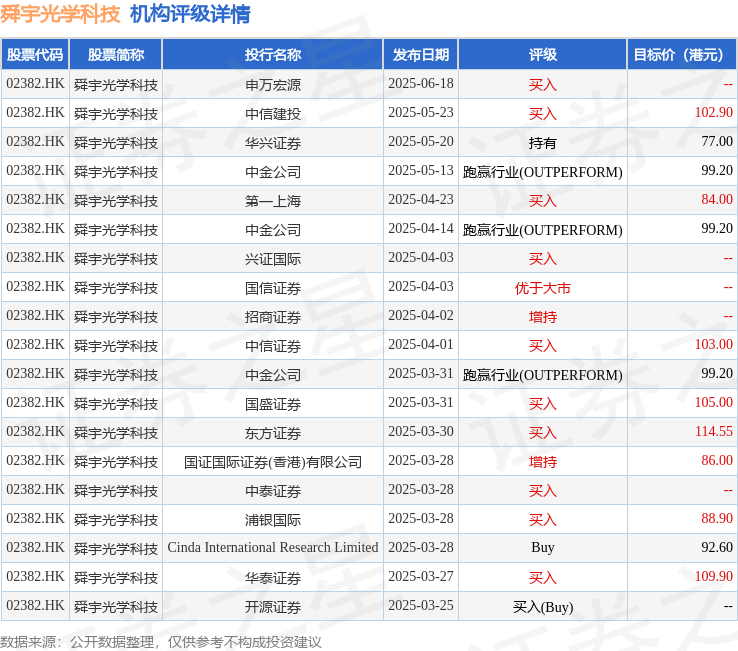The height and width of the screenshot is (651, 738).
Task: Click target price 77.00
Action: pos(717,141)
